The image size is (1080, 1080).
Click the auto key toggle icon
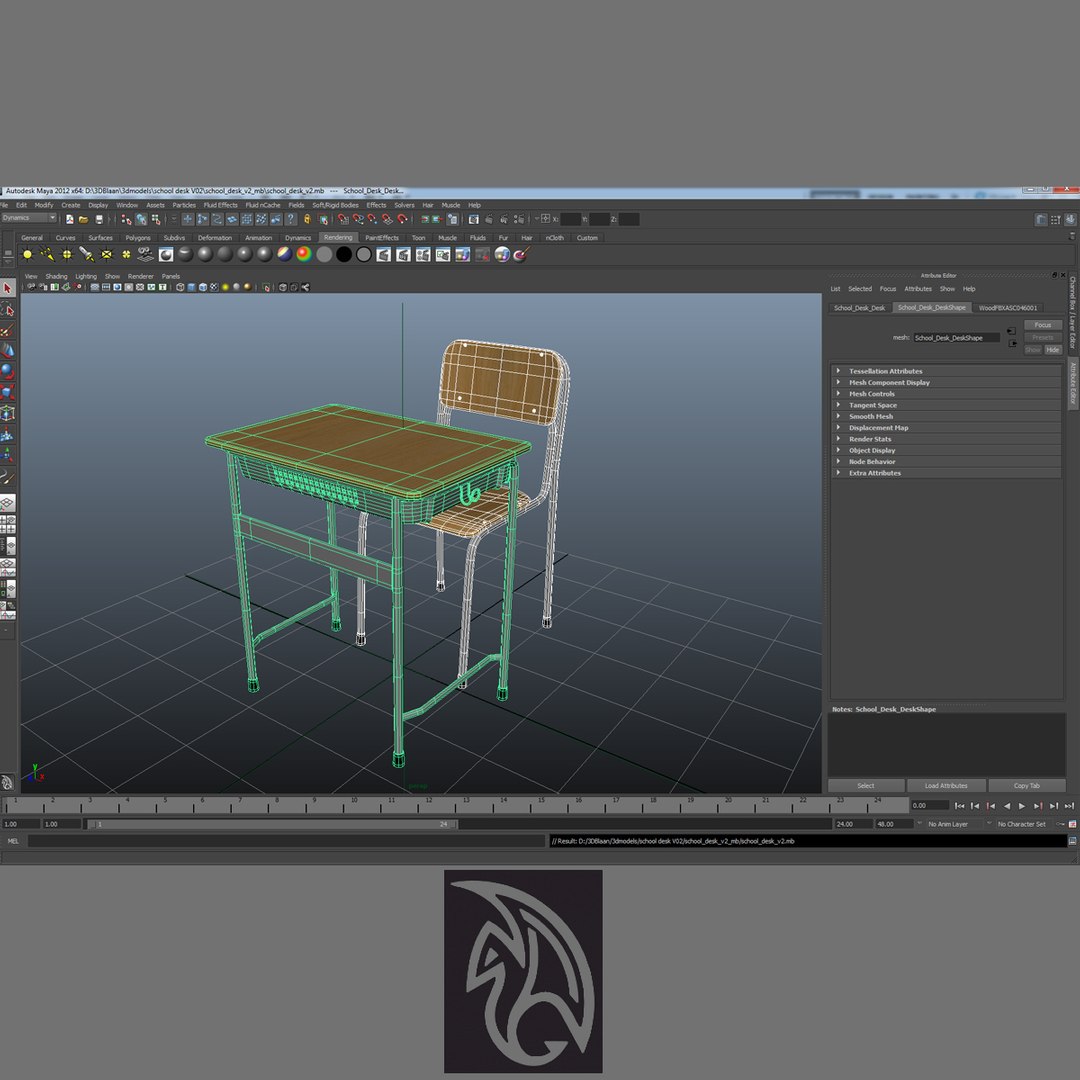[x=1060, y=824]
